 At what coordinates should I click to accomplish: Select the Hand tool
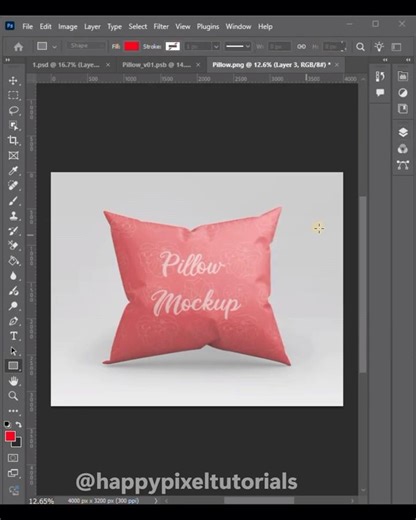13,381
